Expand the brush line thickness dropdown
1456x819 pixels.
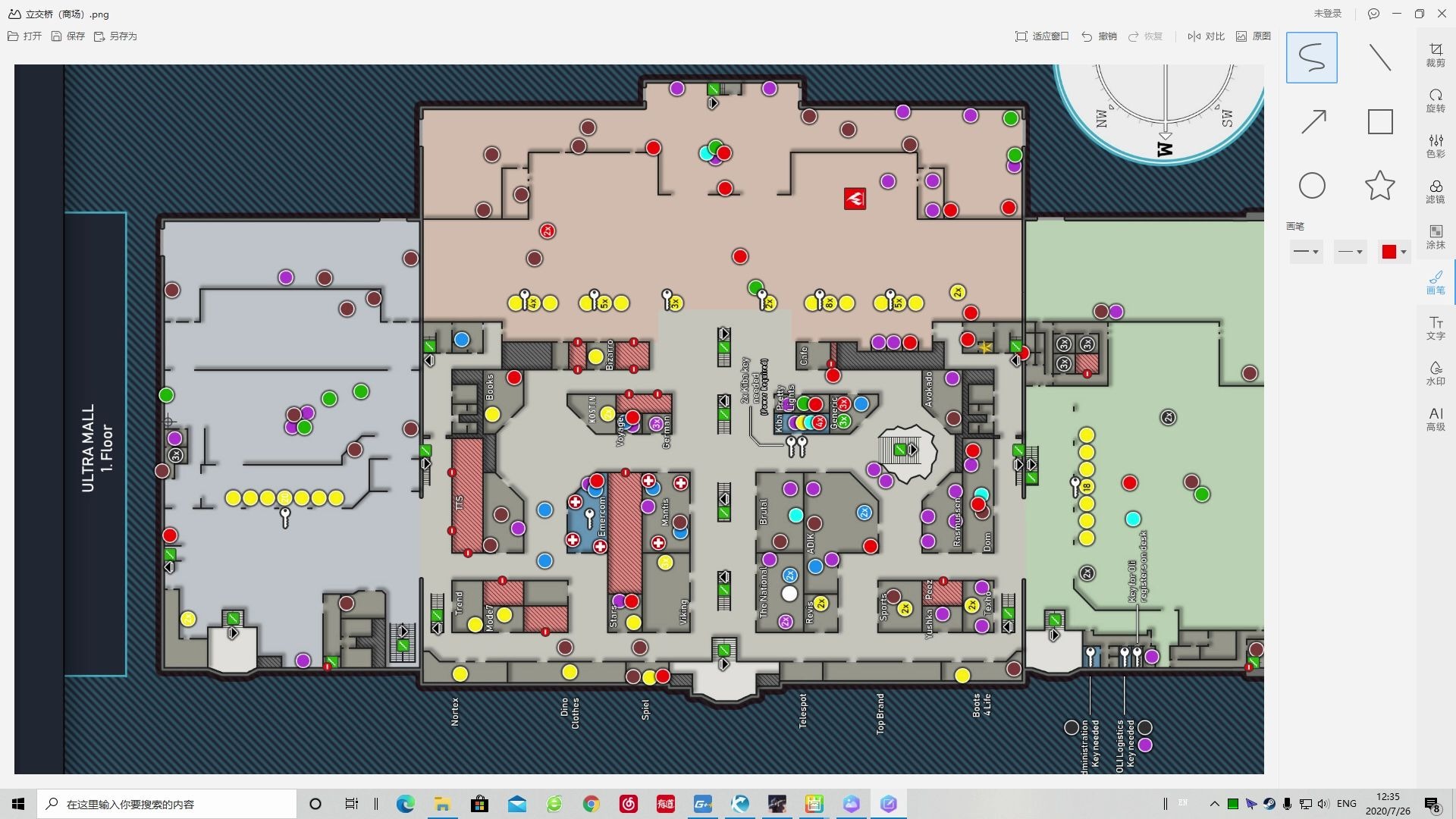(1306, 252)
